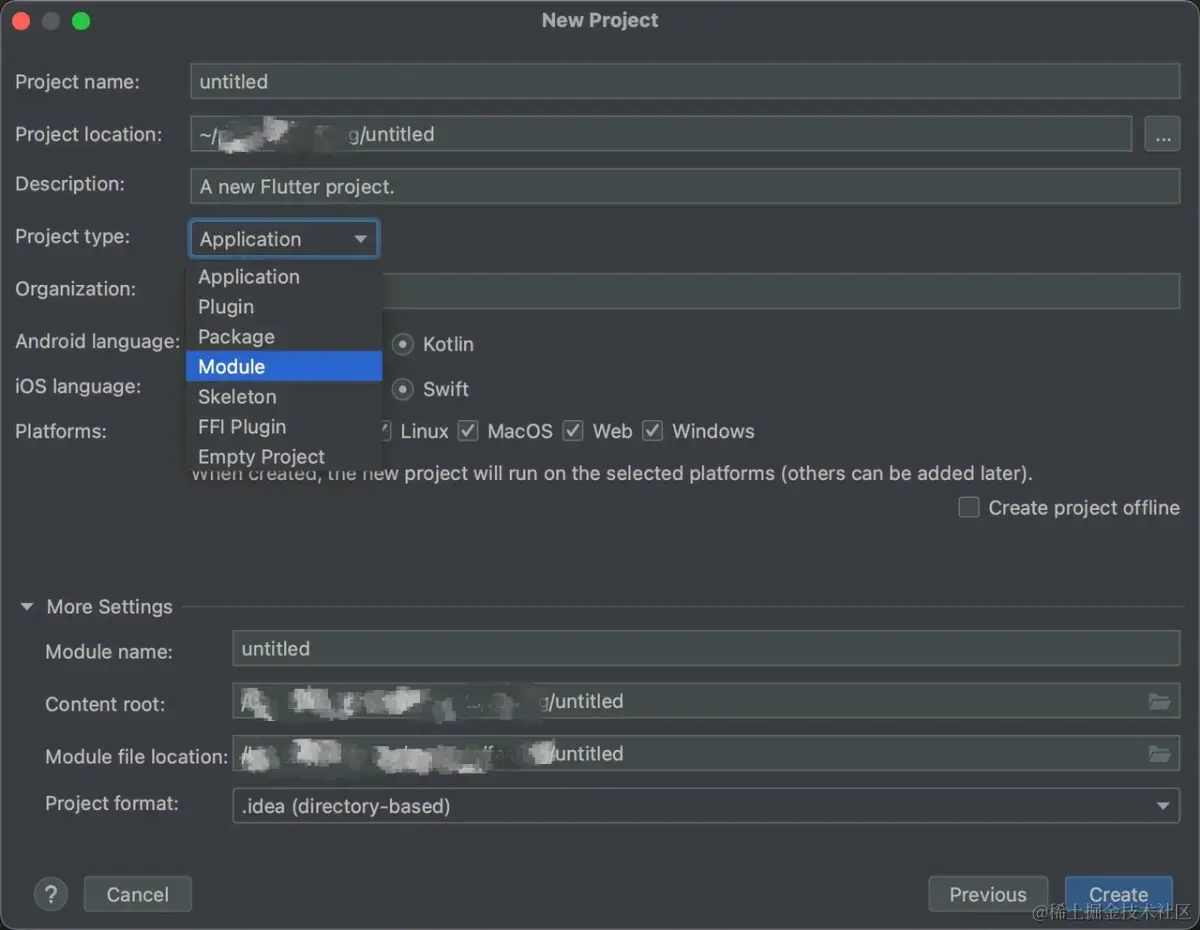Choose Empty Project from project type list

(x=284, y=457)
